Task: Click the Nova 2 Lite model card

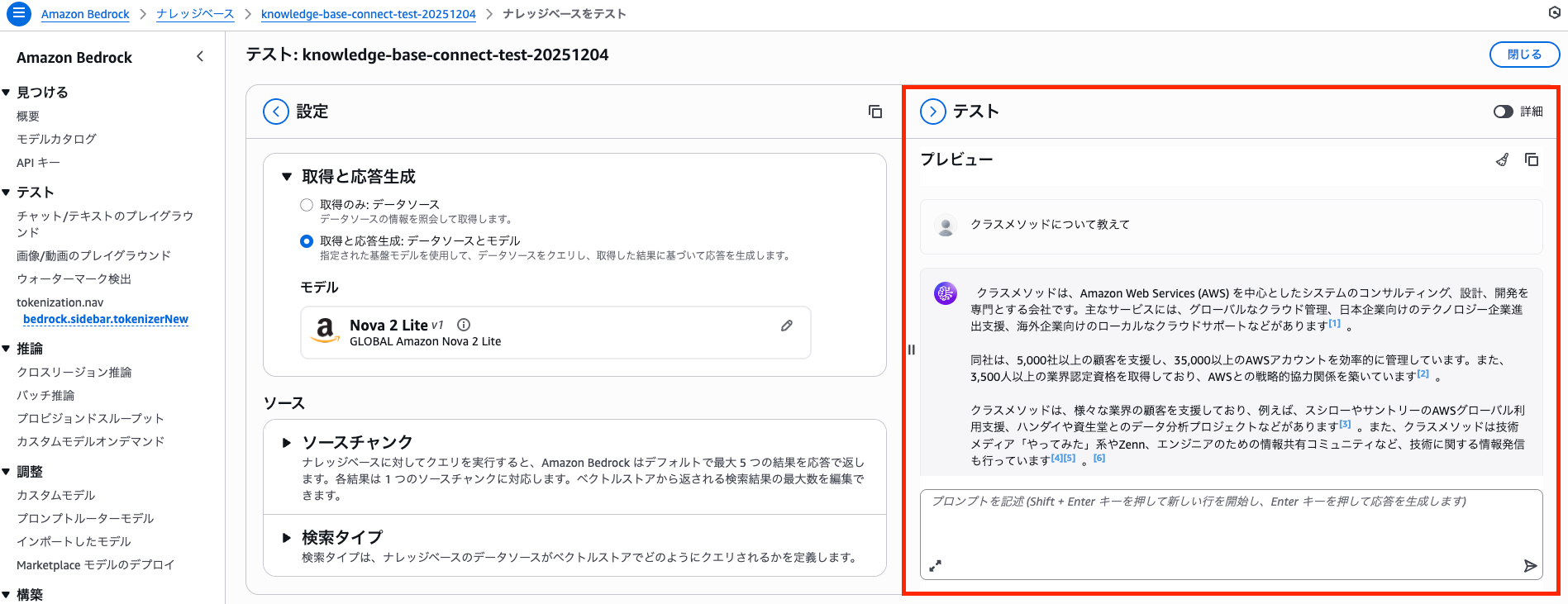Action: point(555,332)
